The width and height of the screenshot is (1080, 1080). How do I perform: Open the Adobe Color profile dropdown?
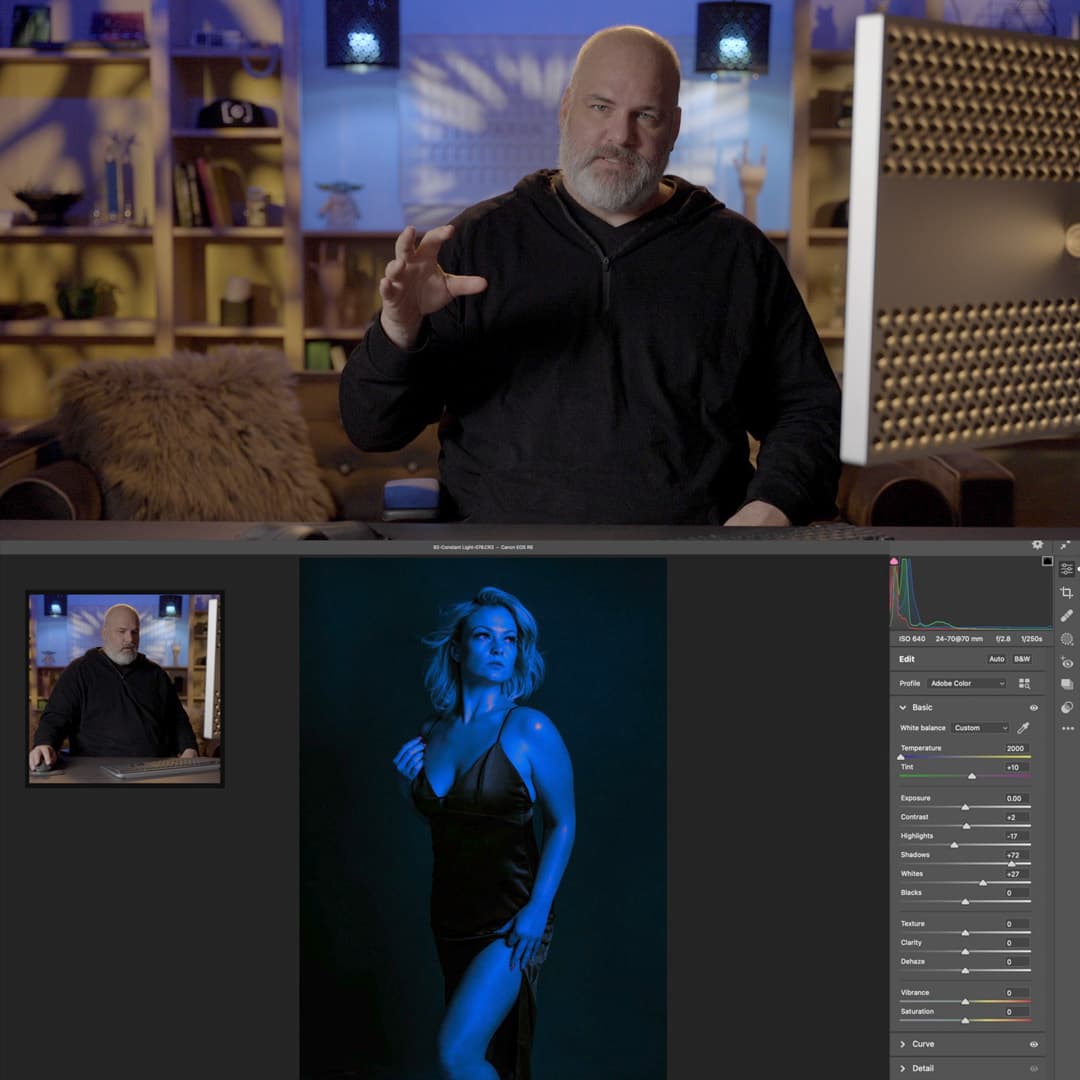click(x=967, y=684)
